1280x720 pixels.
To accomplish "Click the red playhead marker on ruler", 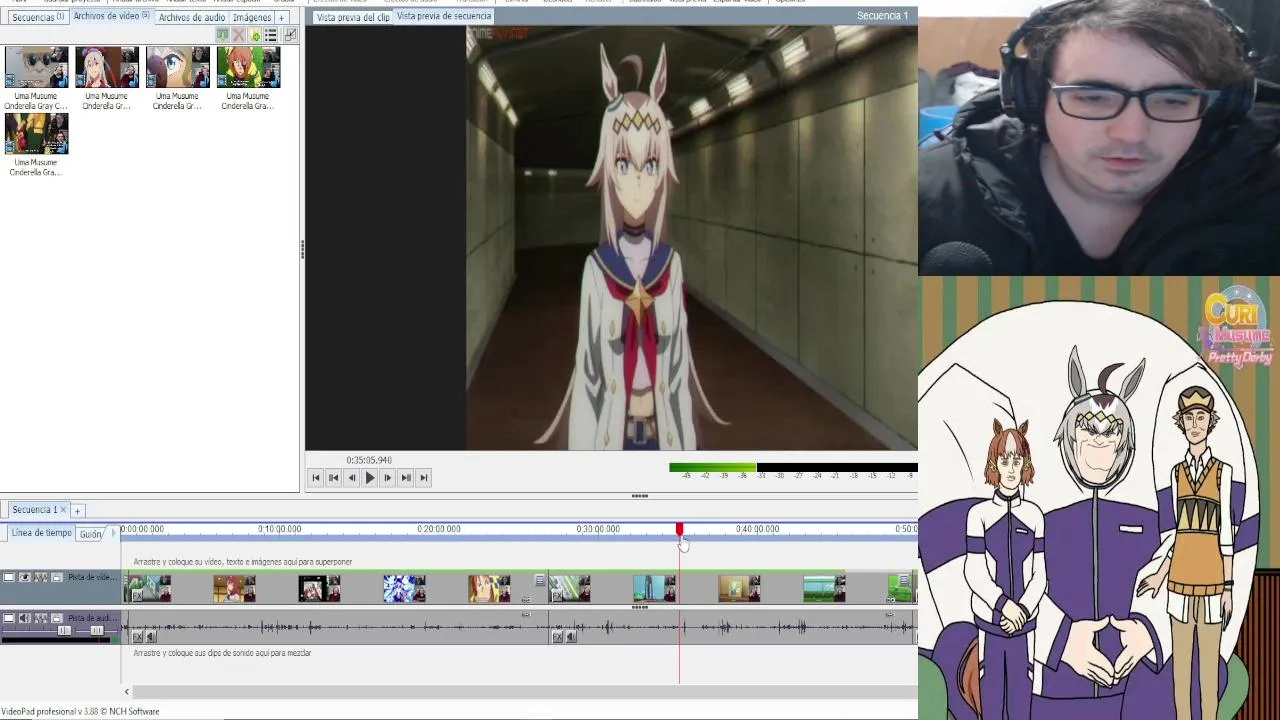I will pos(679,530).
